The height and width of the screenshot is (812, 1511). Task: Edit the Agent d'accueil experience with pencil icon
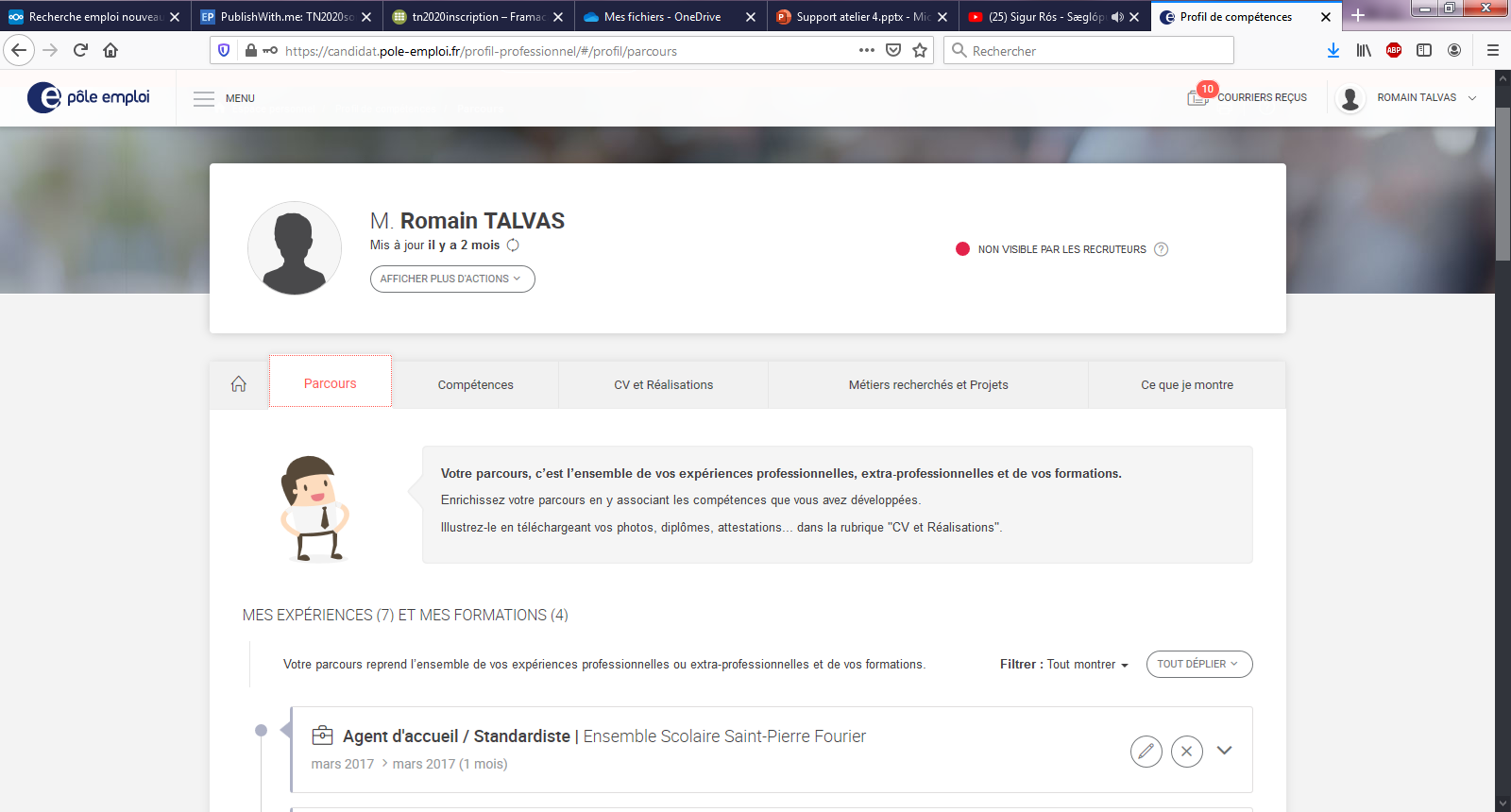1146,752
